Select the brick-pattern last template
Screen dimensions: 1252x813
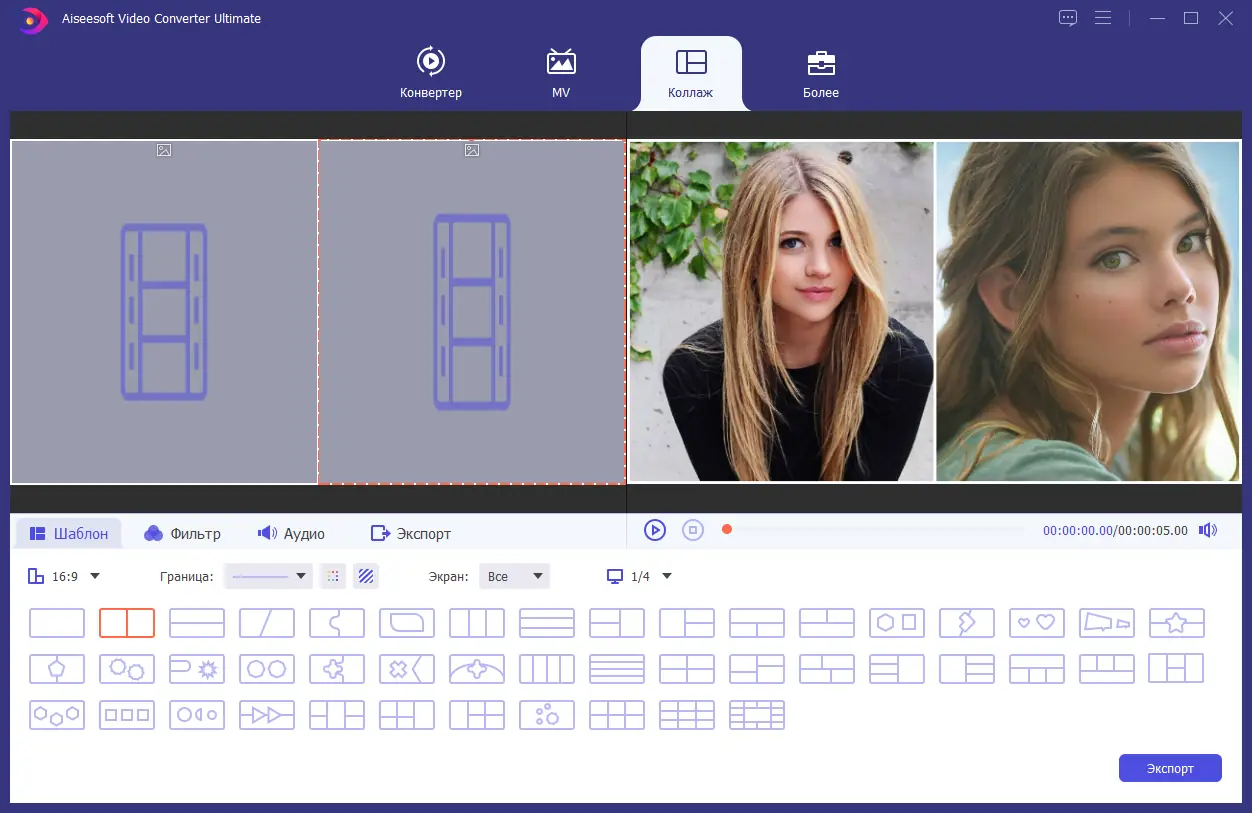coord(757,715)
